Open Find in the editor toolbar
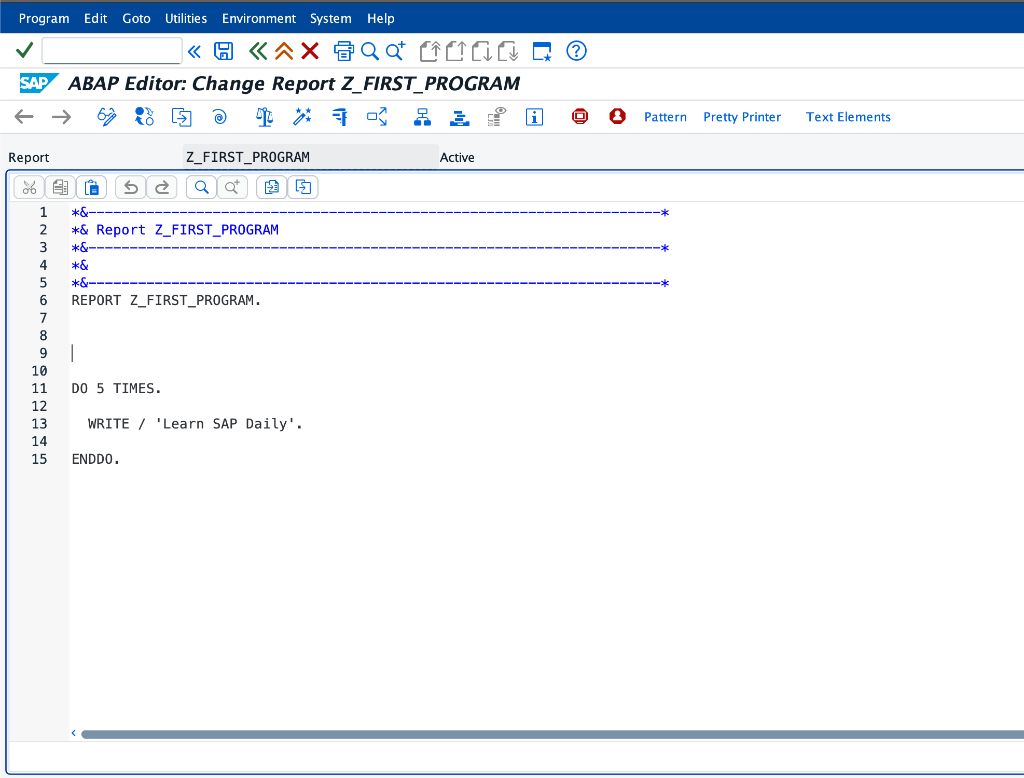1024x778 pixels. [x=201, y=187]
